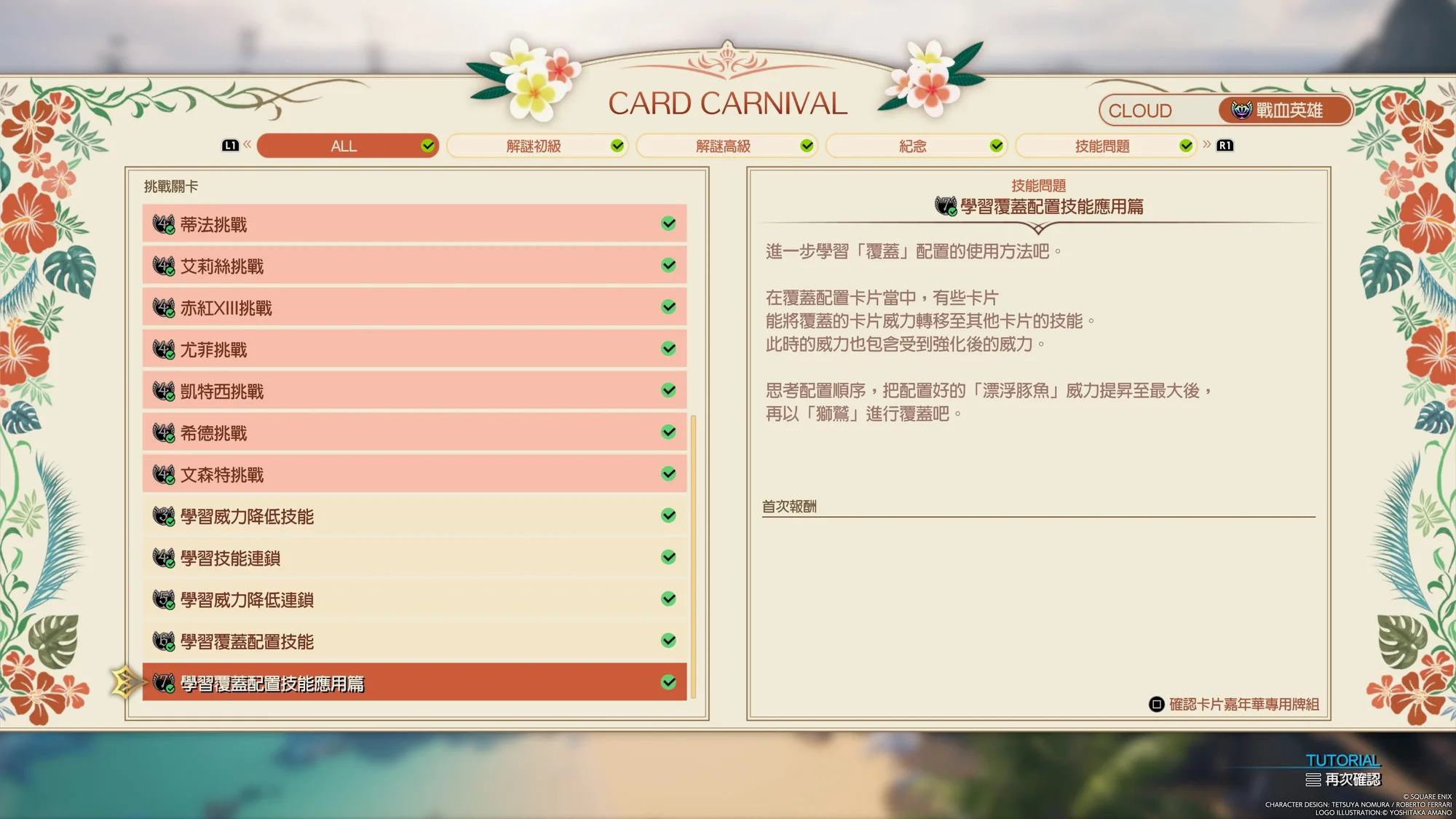The image size is (1456, 819).
Task: Click the green check on the ALL tab
Action: pos(427,146)
